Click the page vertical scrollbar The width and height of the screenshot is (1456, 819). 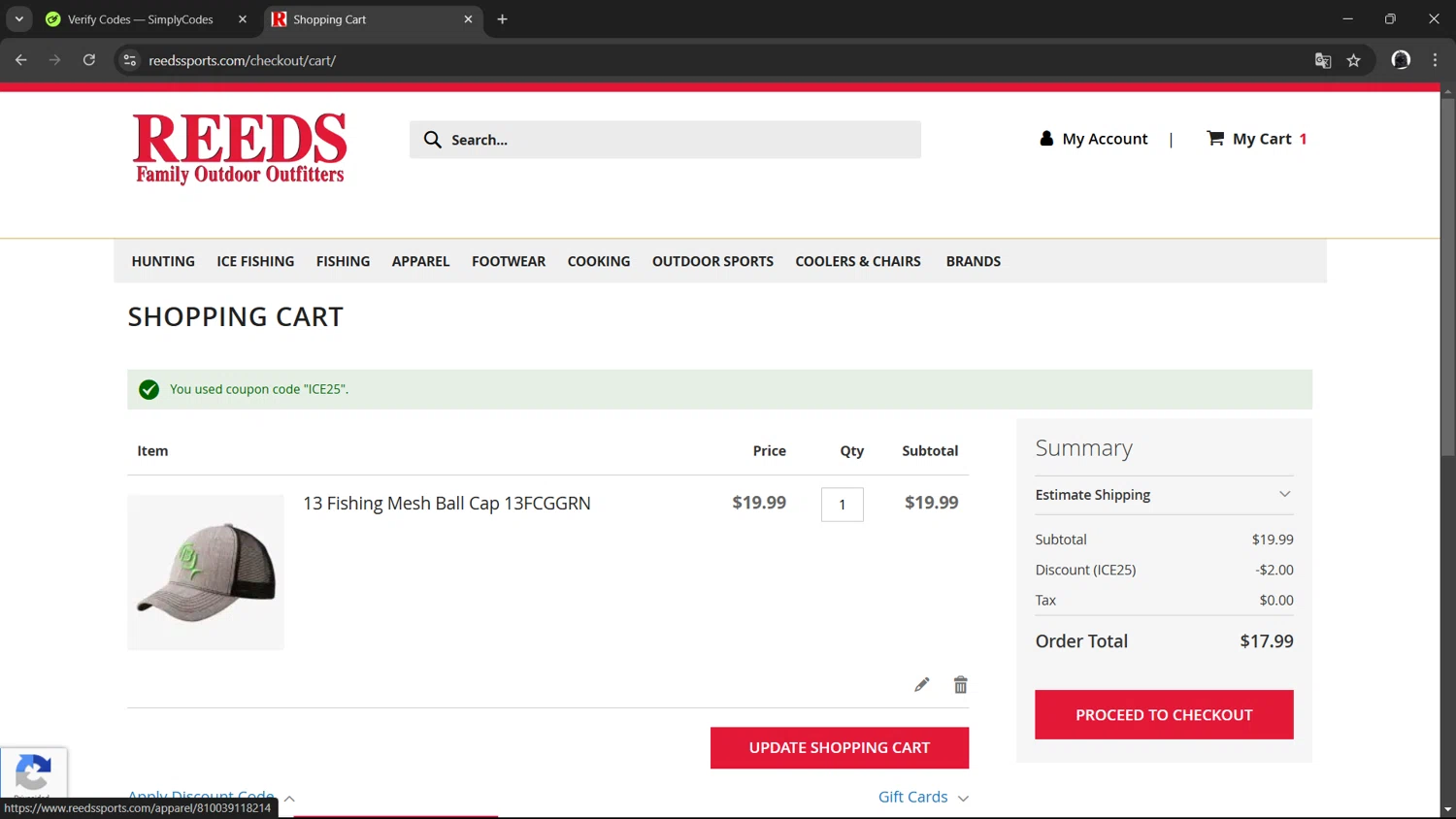coord(1447,277)
